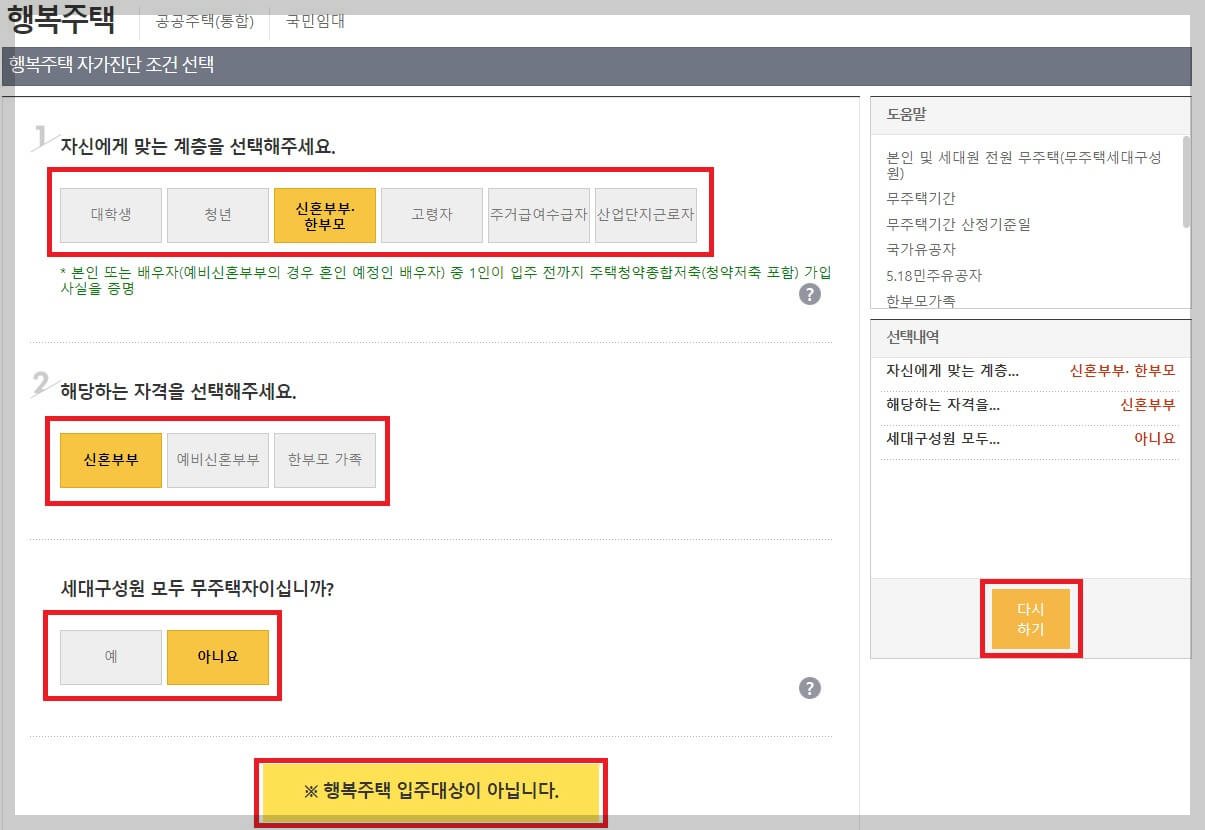Select the 고령자 applicant category

click(x=432, y=214)
